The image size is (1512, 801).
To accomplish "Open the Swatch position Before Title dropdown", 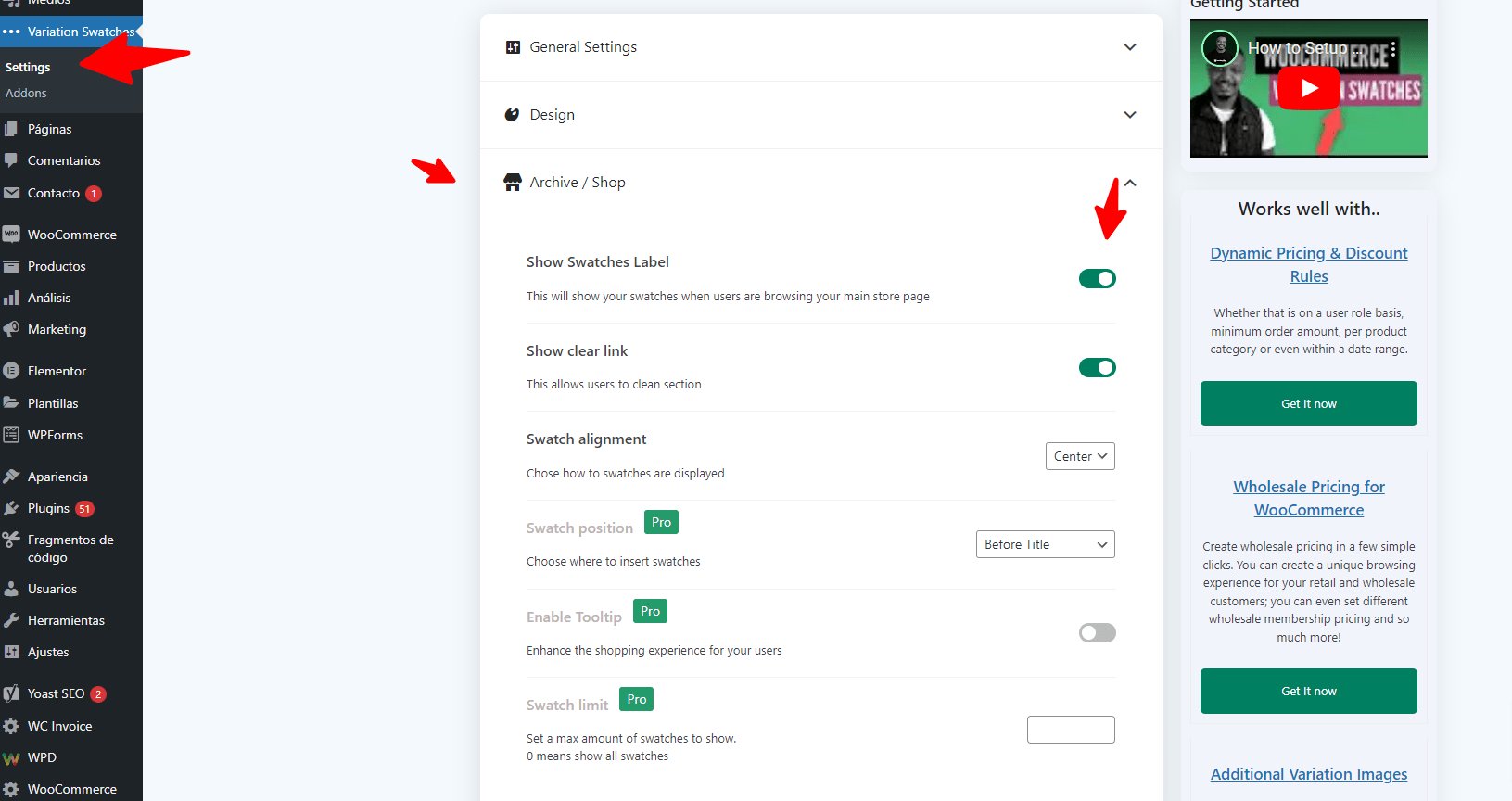I will pyautogui.click(x=1046, y=544).
